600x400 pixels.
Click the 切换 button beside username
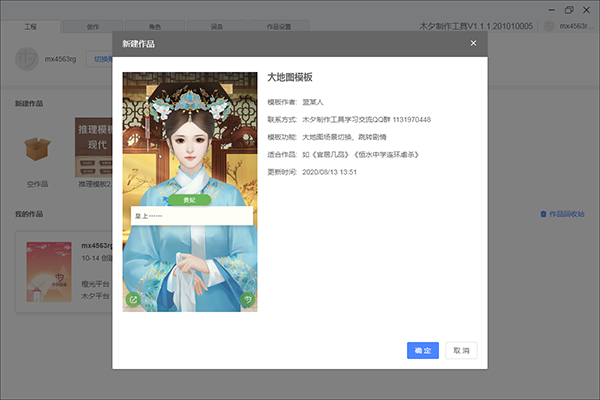pos(100,59)
